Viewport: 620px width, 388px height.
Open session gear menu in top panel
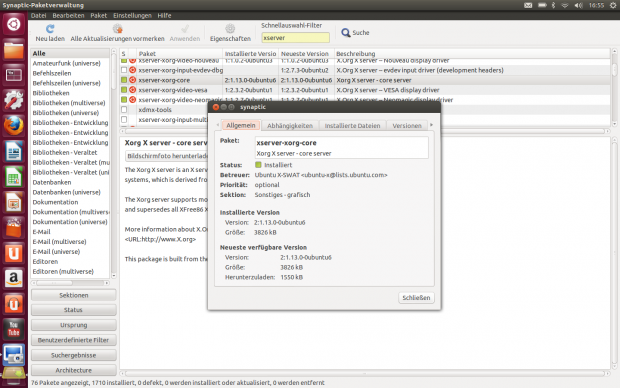pos(613,5)
